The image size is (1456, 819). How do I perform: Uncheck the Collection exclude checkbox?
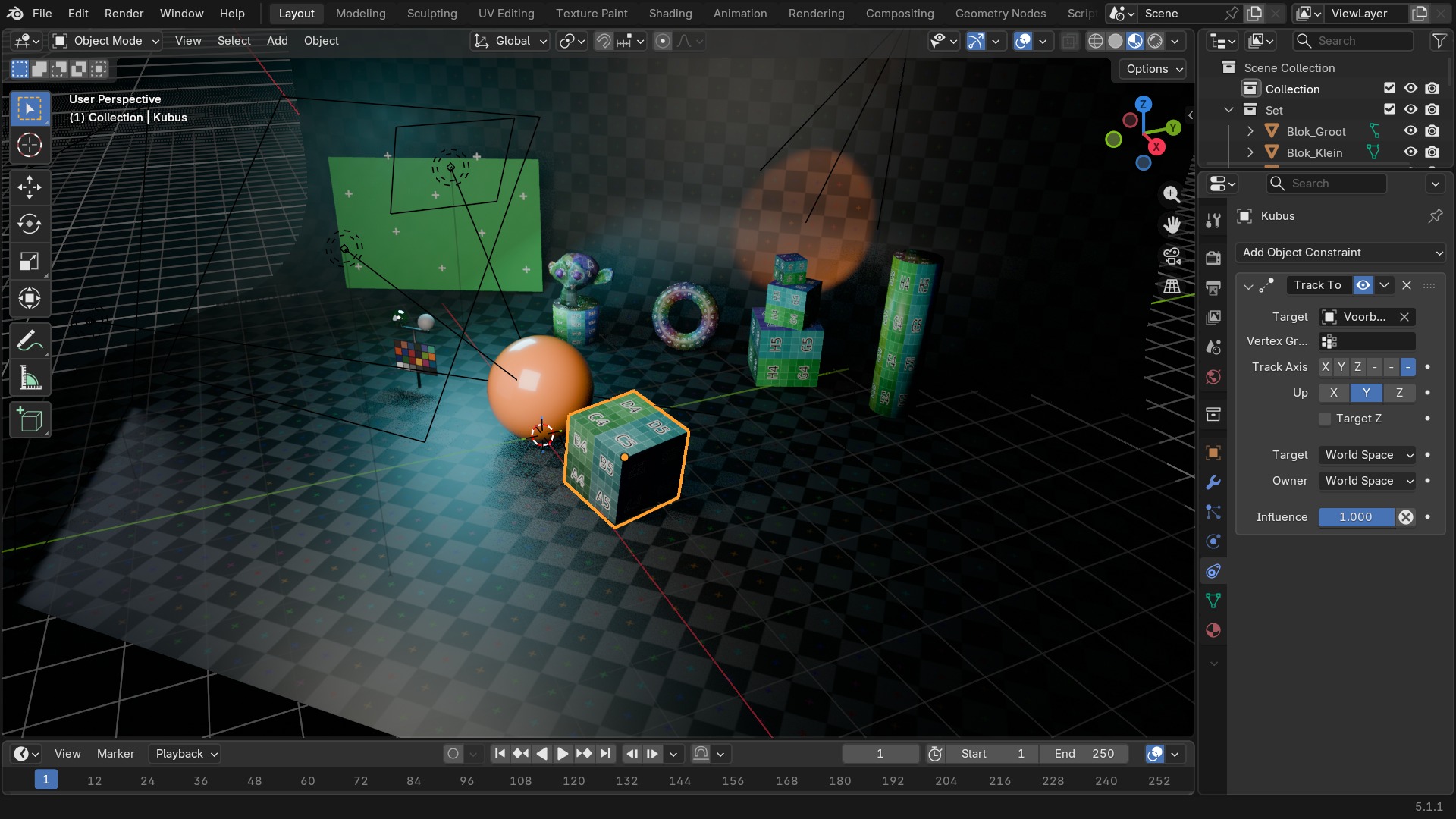click(1389, 89)
